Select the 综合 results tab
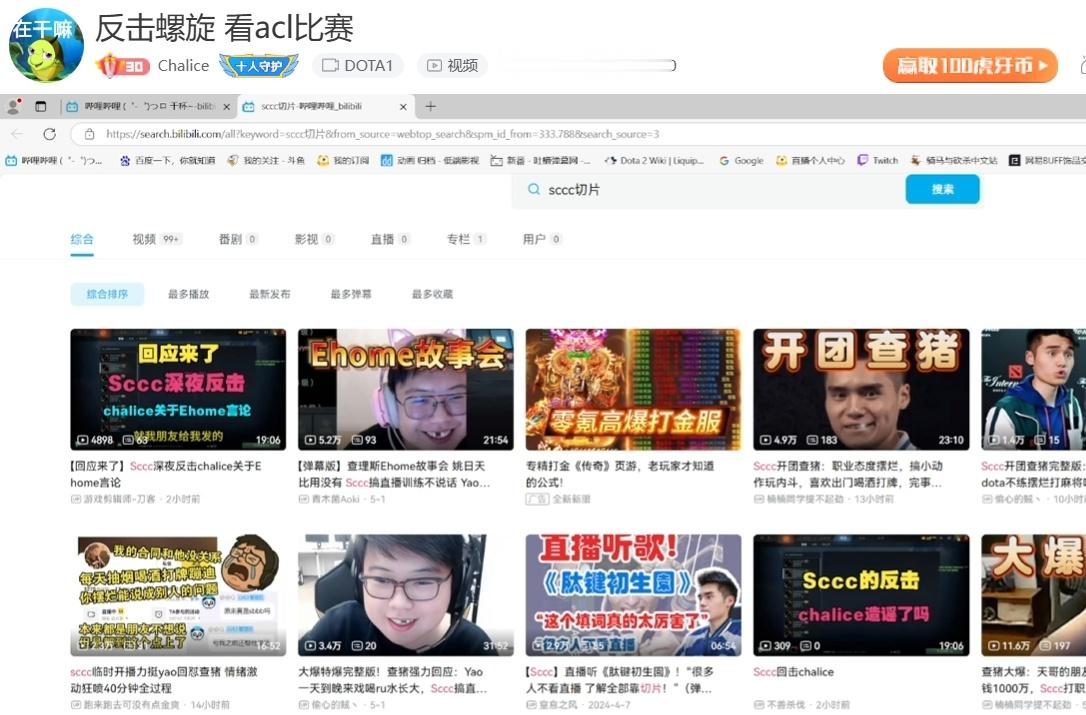 (x=82, y=239)
